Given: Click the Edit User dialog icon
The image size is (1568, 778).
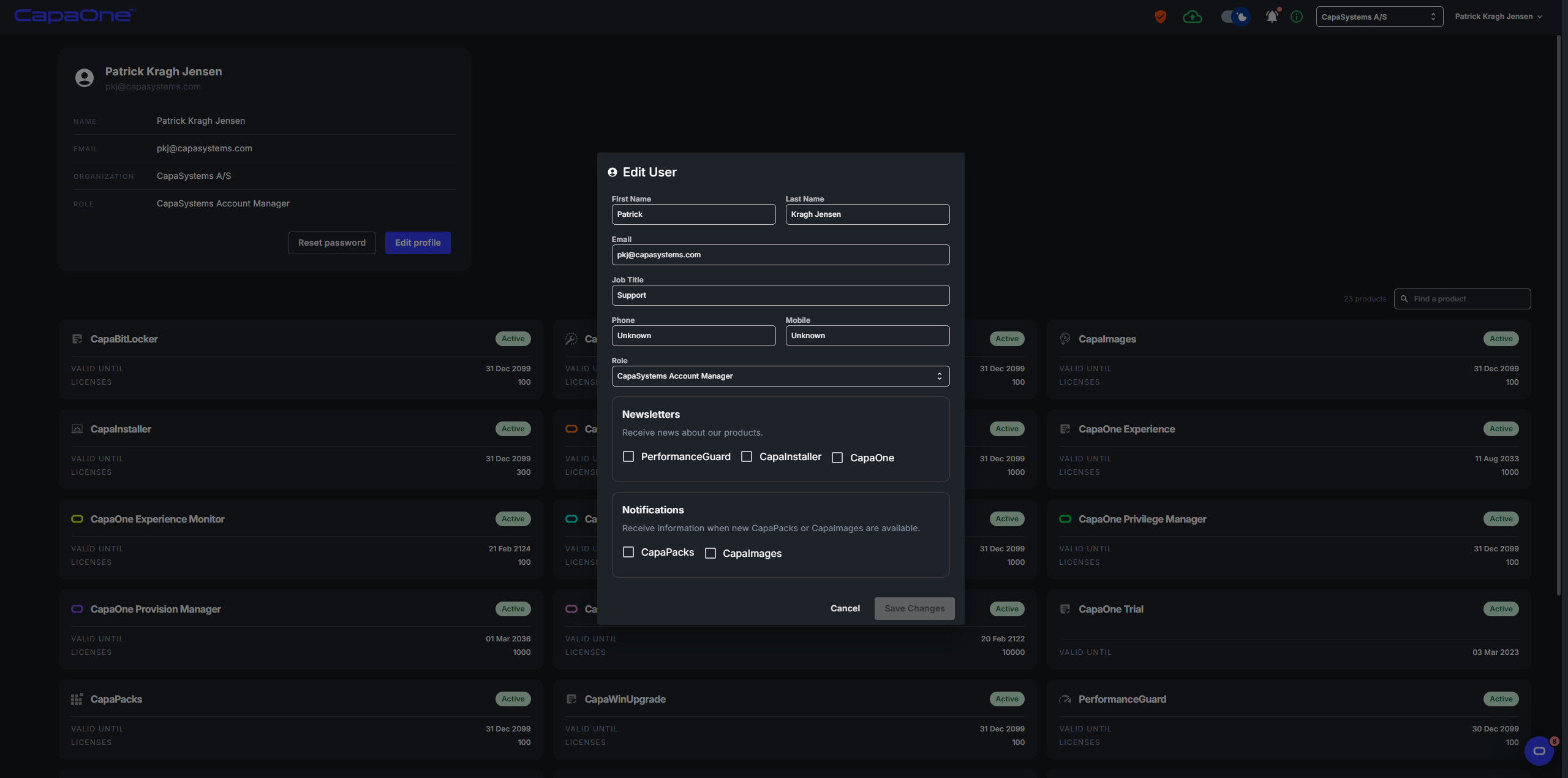Looking at the screenshot, I should pyautogui.click(x=612, y=172).
